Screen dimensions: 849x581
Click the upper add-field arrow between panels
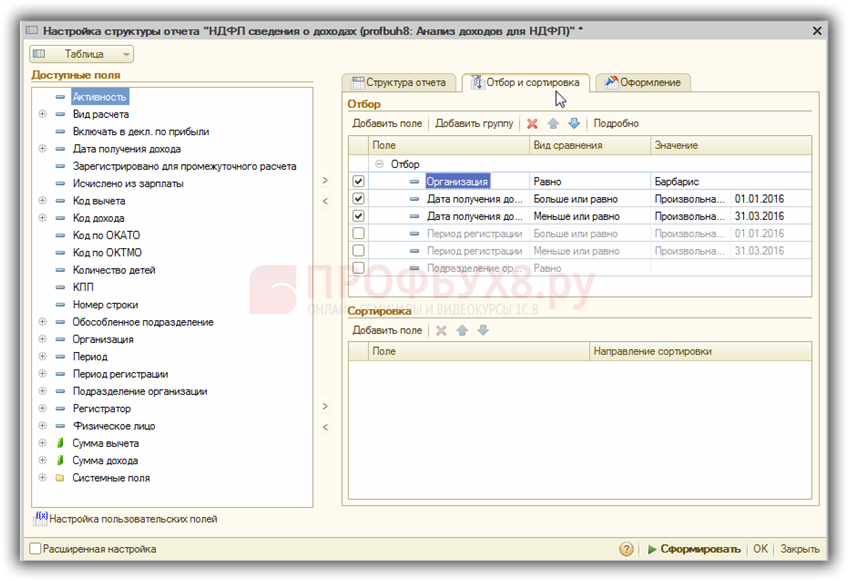pos(324,181)
